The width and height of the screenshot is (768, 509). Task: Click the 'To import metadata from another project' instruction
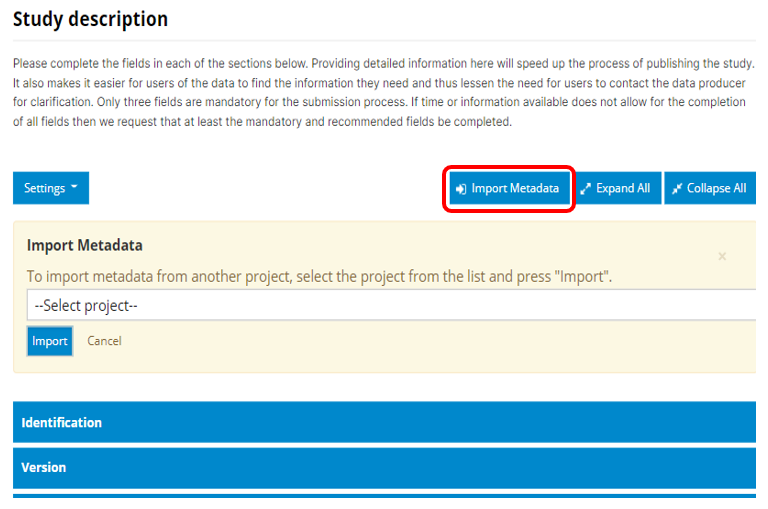[319, 276]
